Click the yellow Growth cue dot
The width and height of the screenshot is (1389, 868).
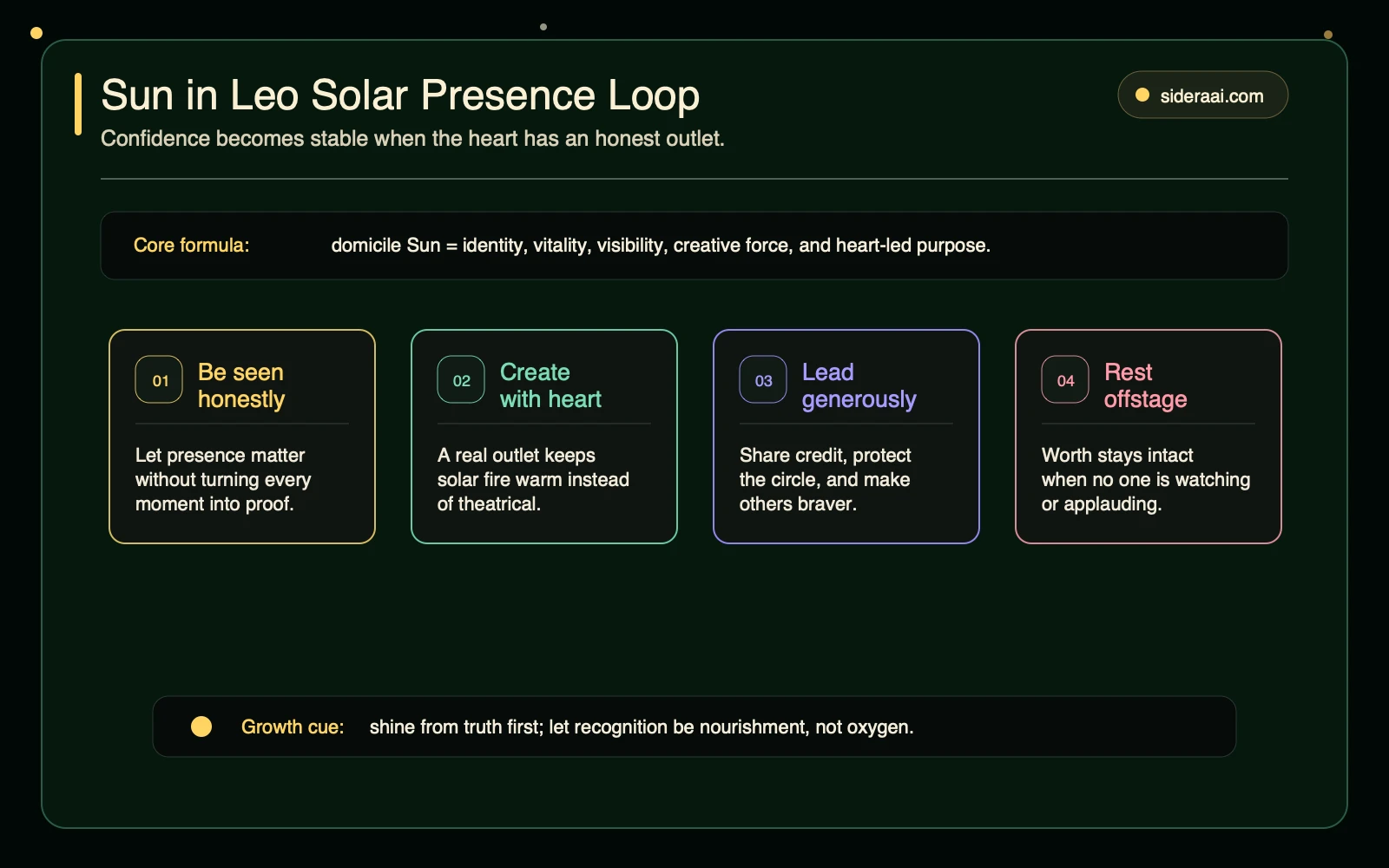click(201, 727)
